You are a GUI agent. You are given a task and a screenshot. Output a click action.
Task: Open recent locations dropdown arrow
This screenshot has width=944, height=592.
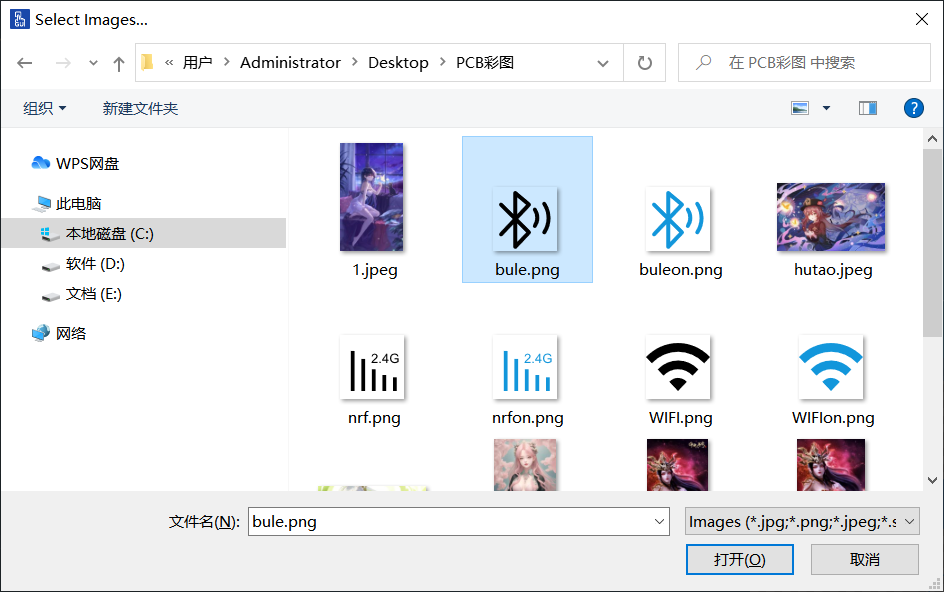(x=93, y=63)
